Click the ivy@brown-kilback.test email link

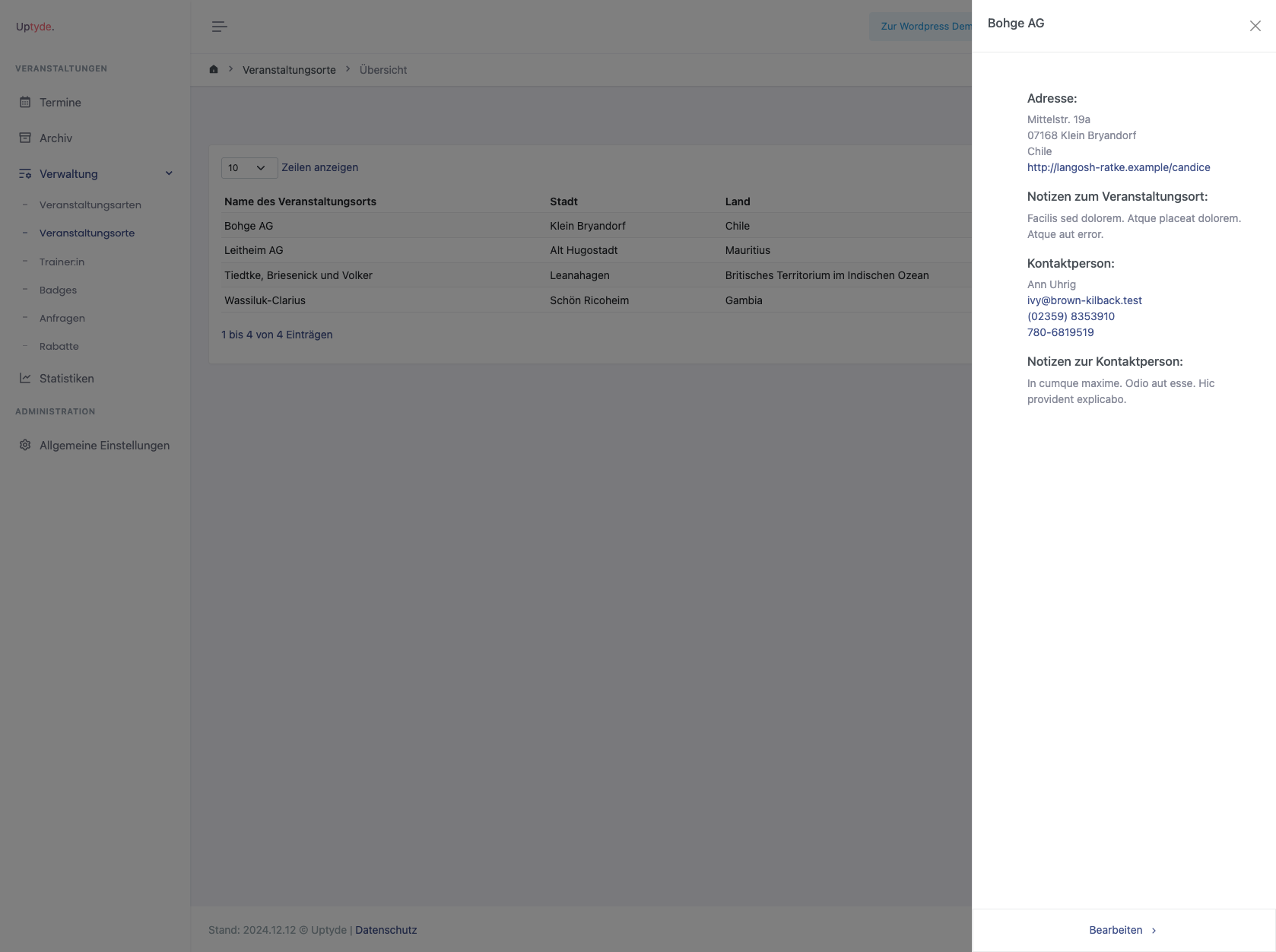click(x=1084, y=301)
